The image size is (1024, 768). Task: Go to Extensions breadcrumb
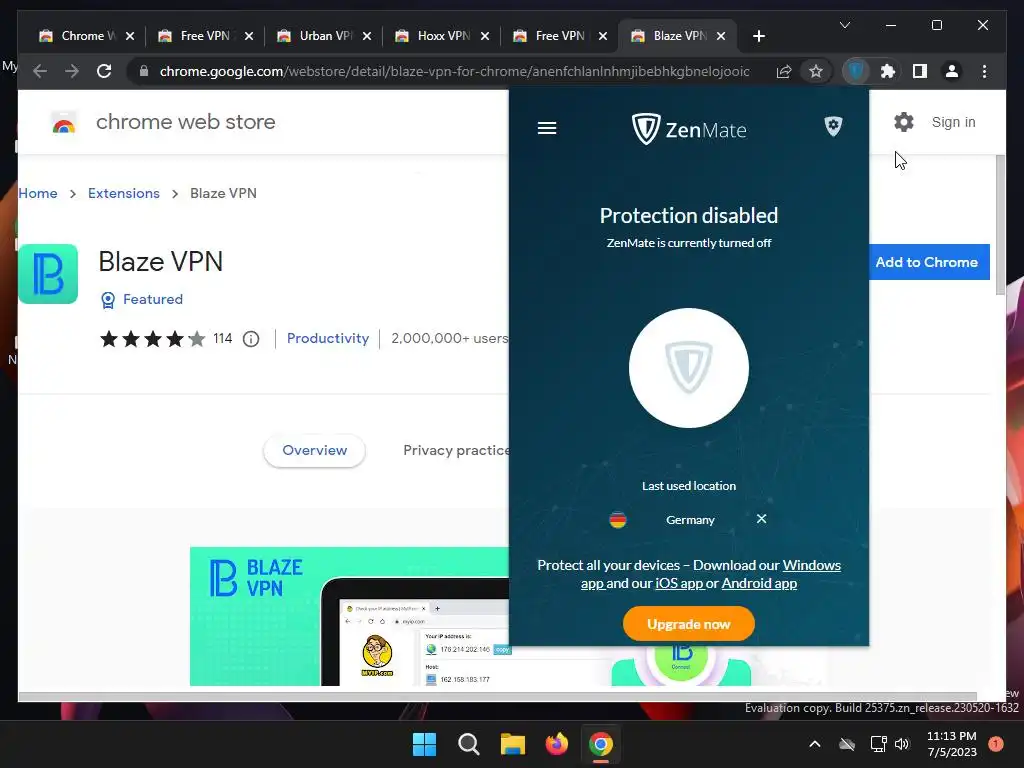click(123, 193)
